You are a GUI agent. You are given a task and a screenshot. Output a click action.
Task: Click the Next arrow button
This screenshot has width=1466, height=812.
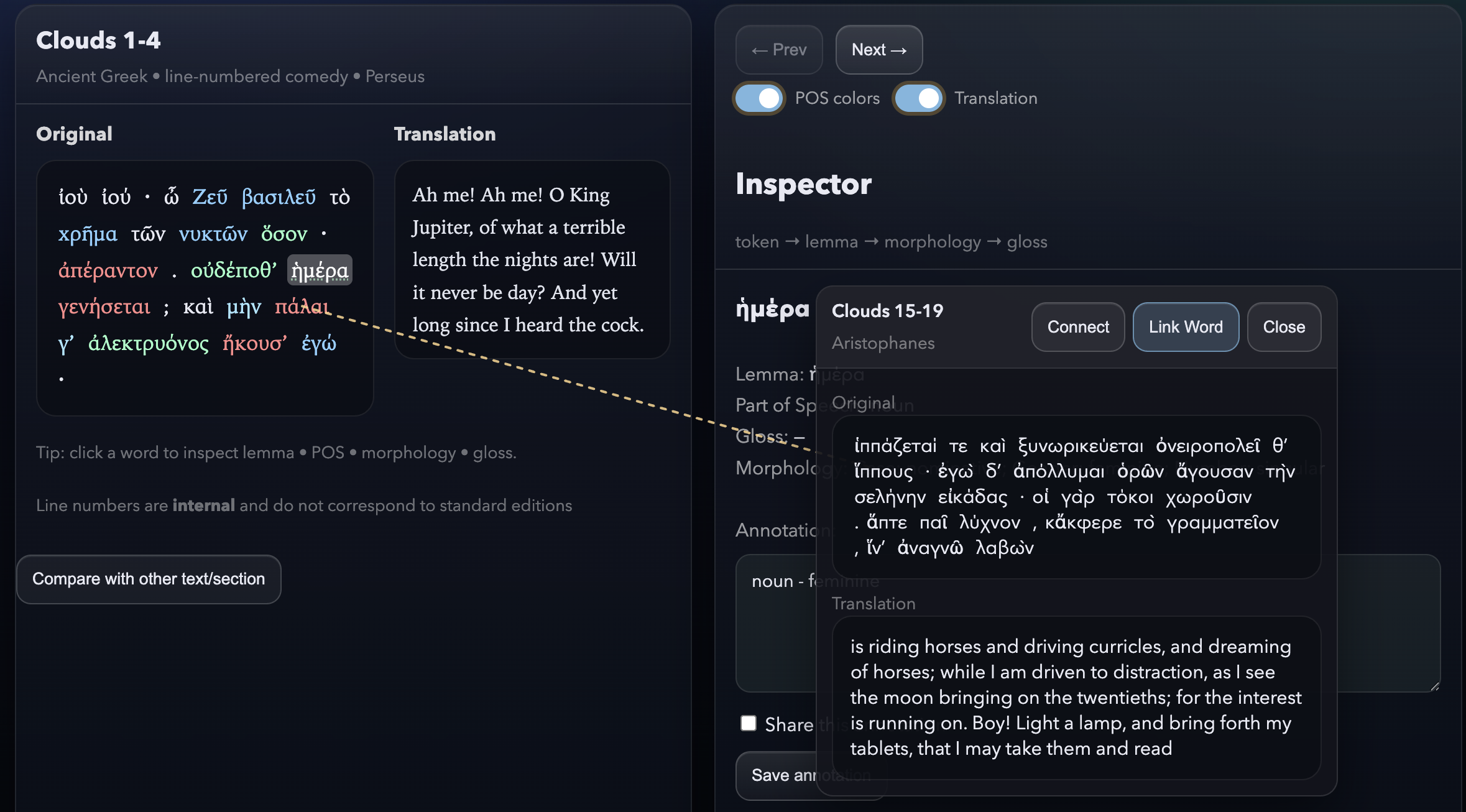click(878, 50)
